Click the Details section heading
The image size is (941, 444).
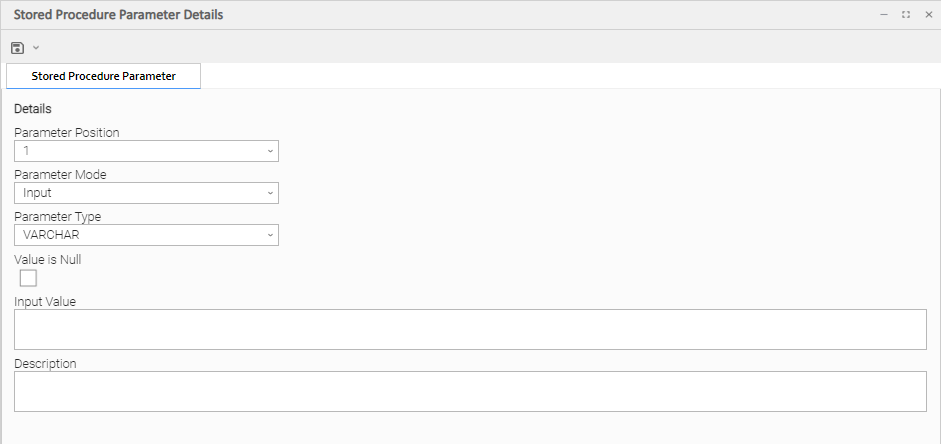tap(33, 108)
